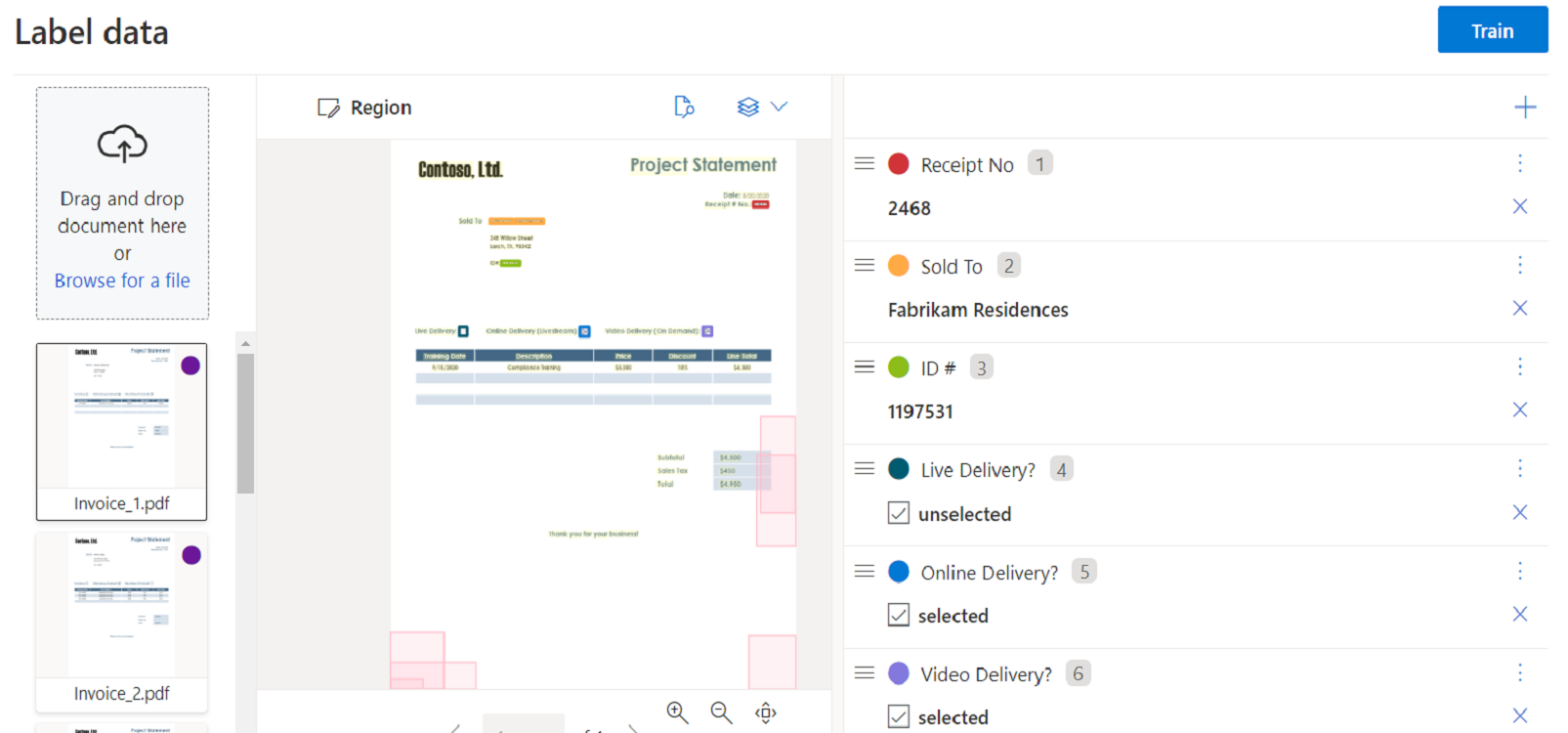Remove the Online Delivery selected value
This screenshot has width=1568, height=733.
click(1520, 614)
